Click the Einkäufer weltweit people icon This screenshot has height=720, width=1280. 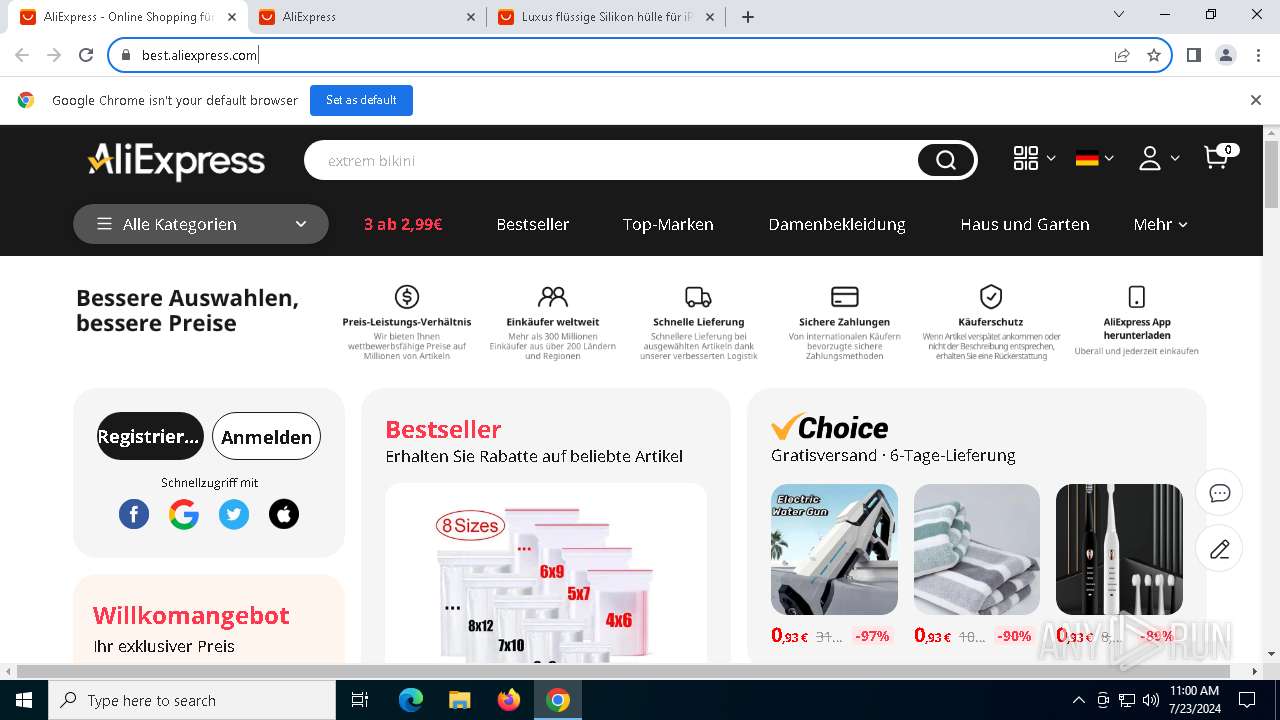(553, 296)
